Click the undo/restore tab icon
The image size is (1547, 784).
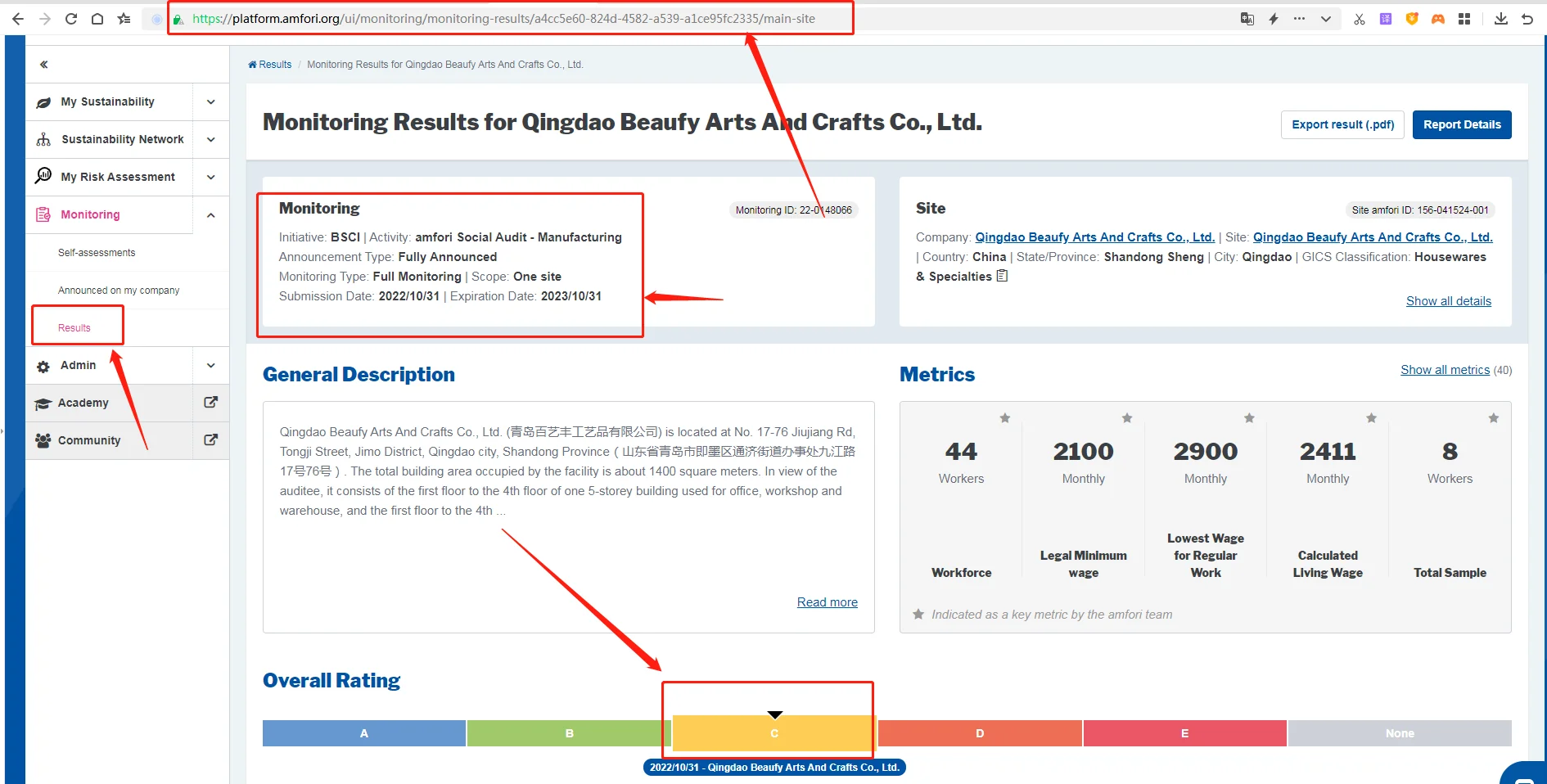[x=1527, y=19]
